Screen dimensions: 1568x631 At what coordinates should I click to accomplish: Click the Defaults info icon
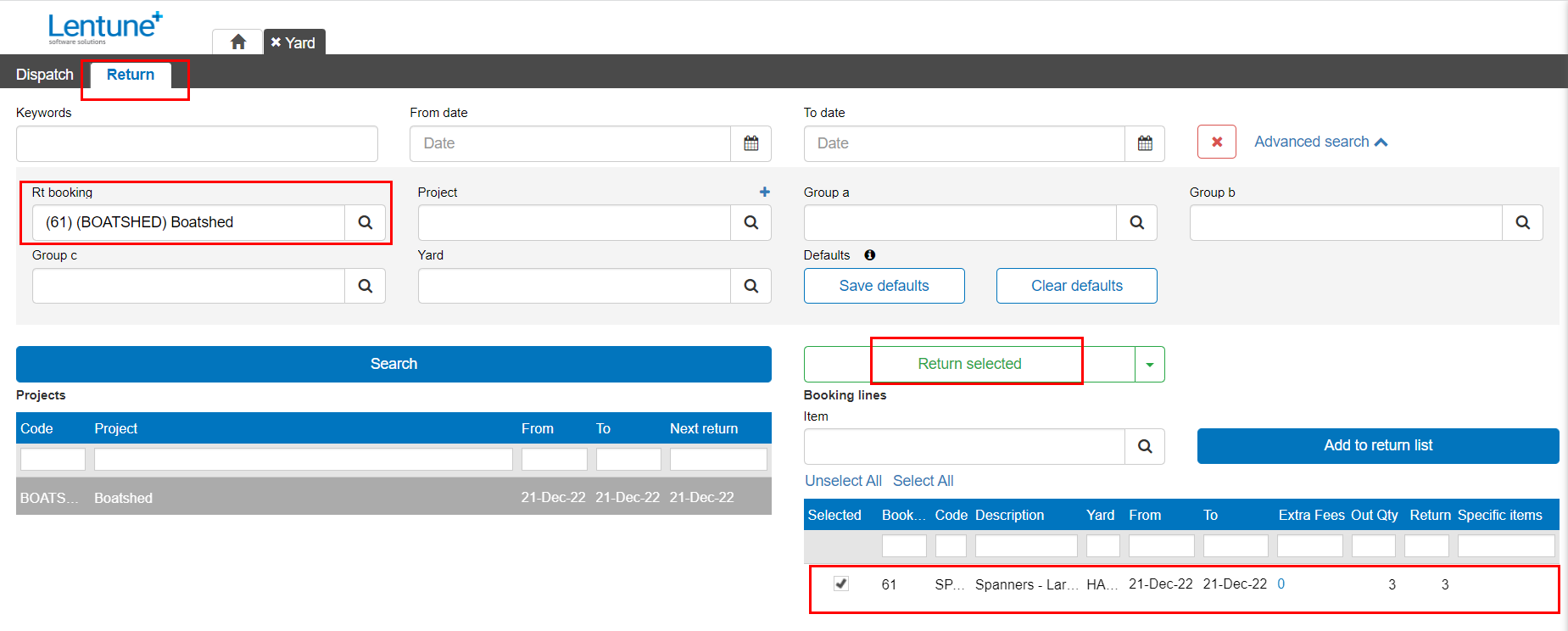point(869,255)
